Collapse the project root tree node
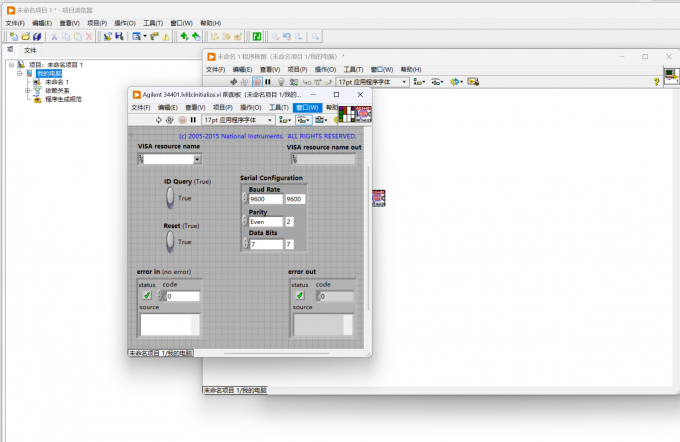680x442 pixels. (12, 65)
